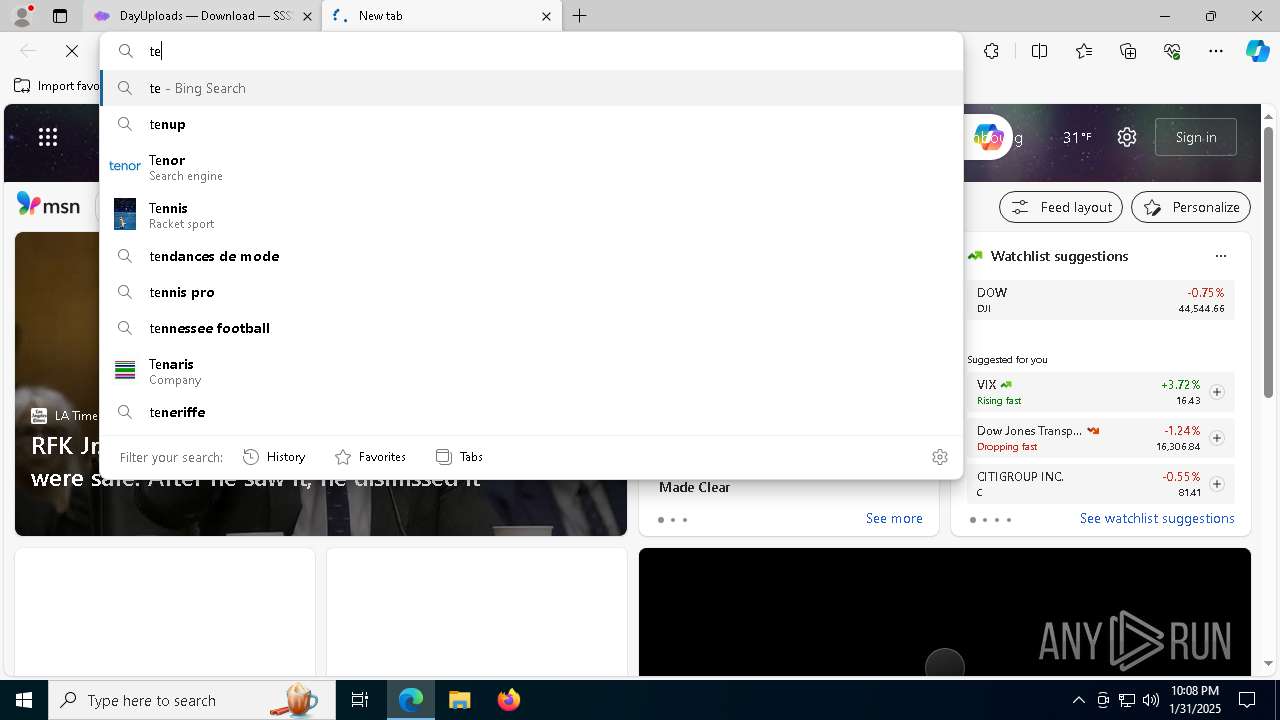Pick the Tenor search engine suggestion

(x=531, y=167)
